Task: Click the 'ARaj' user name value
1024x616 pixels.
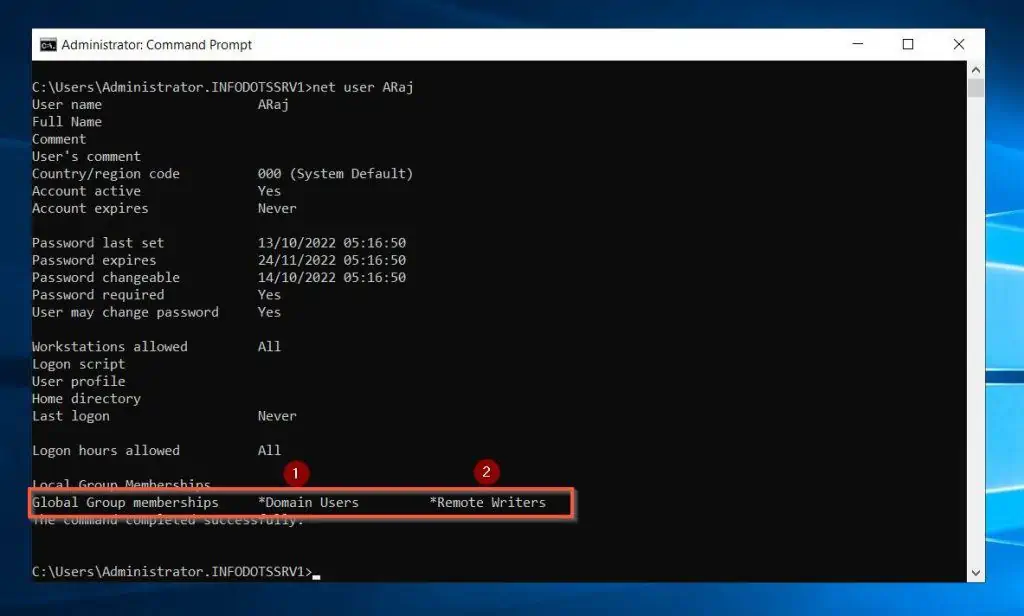Action: (x=273, y=105)
